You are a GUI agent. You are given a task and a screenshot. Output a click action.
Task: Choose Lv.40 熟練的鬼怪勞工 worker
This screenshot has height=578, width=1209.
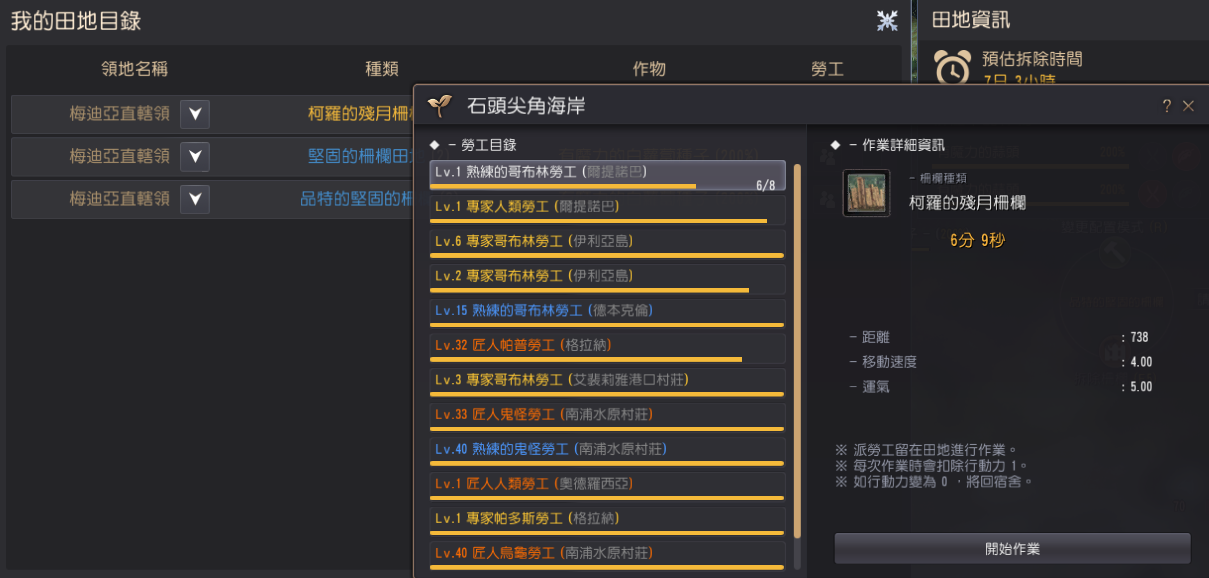[608, 452]
